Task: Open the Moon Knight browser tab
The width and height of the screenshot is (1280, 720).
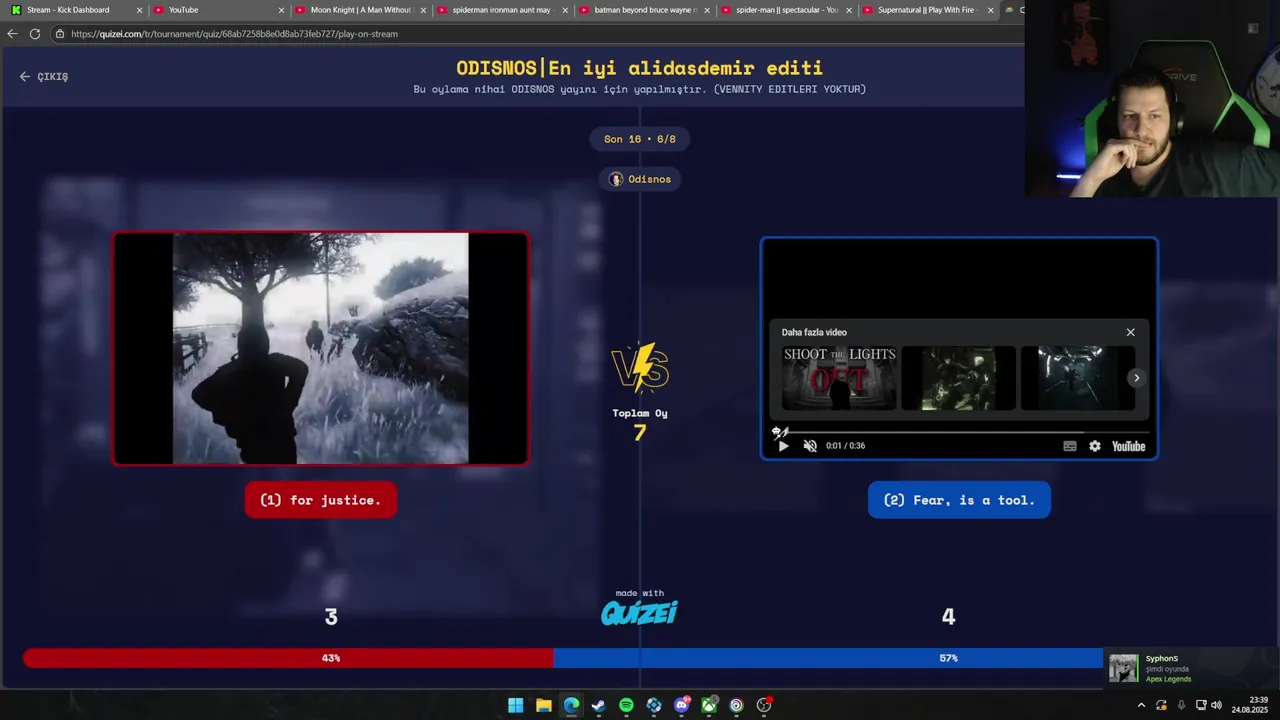Action: (360, 10)
